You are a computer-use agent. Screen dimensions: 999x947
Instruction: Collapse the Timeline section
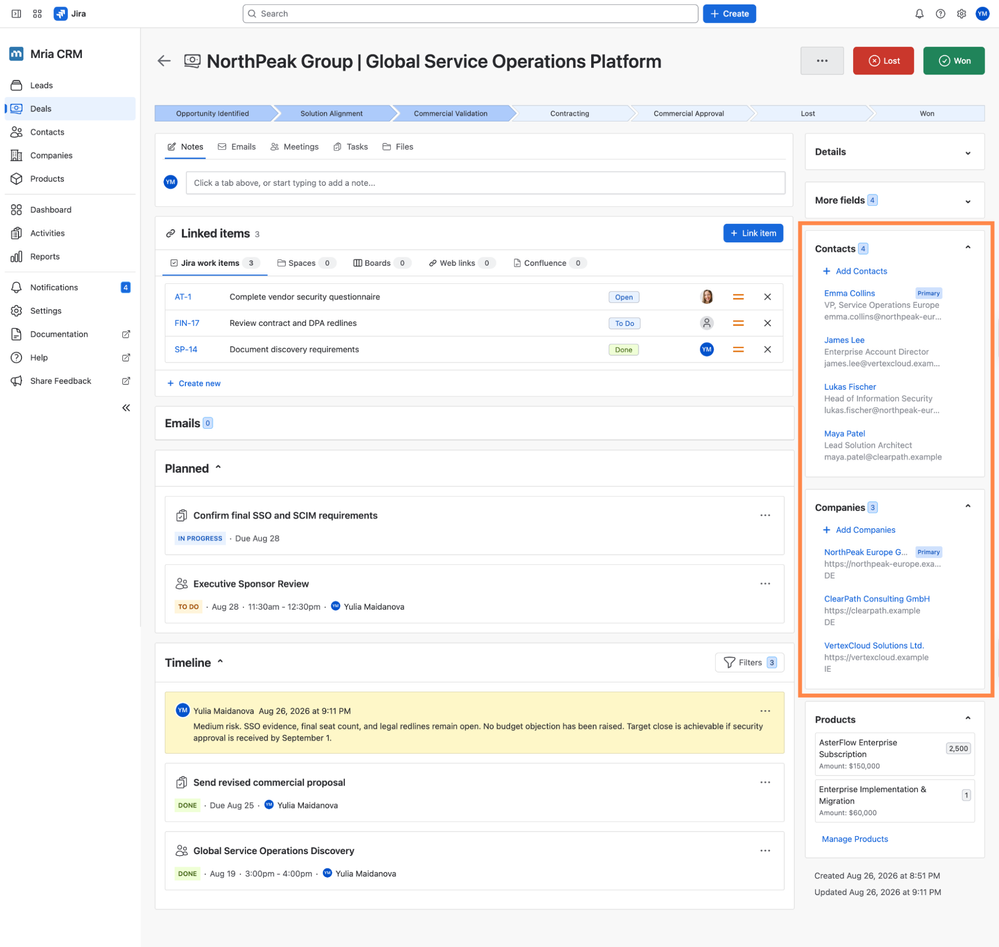point(220,662)
